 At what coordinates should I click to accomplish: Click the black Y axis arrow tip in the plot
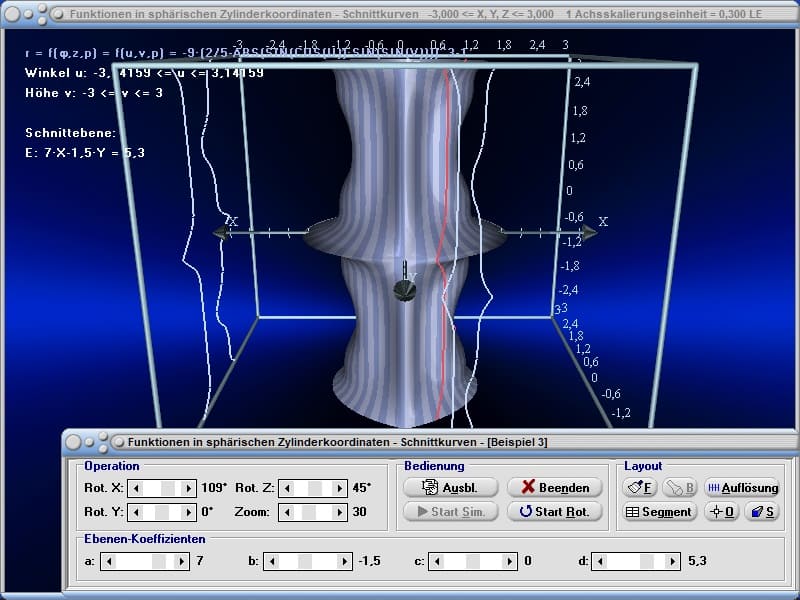pyautogui.click(x=405, y=290)
